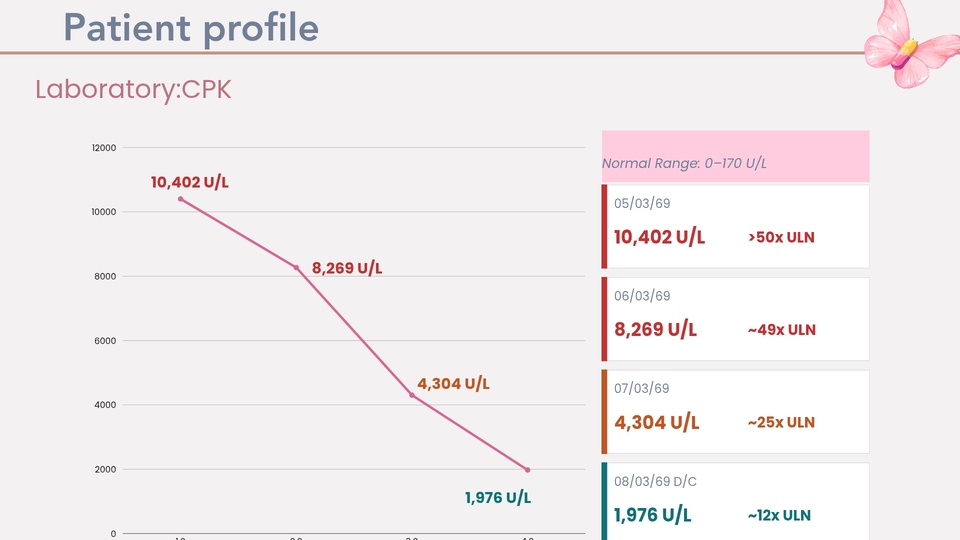Click the pink butterfly graphic

[911, 43]
